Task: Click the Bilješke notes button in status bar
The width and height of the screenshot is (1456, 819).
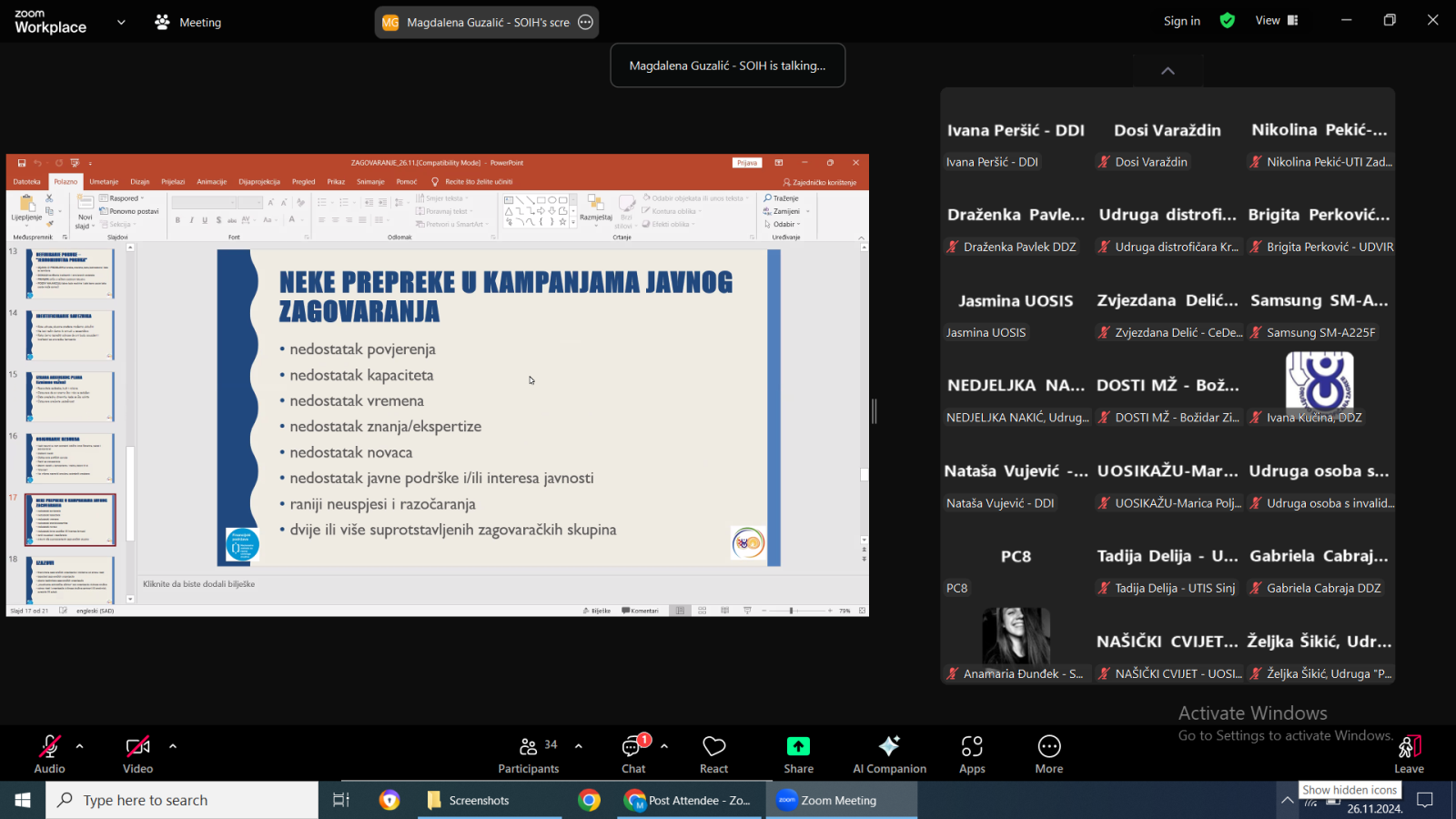Action: coord(597,611)
